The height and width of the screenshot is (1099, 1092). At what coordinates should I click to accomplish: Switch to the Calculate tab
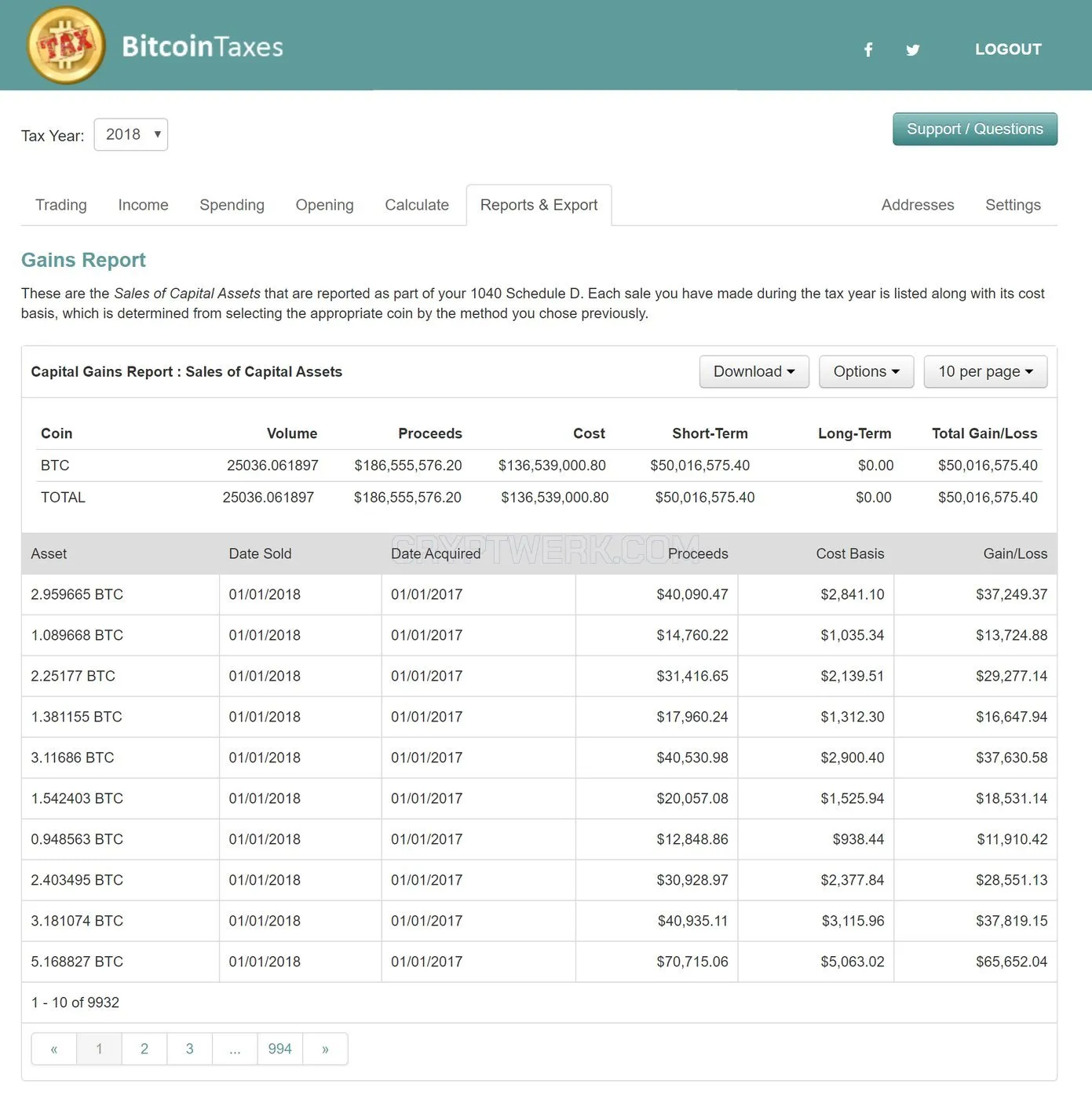pos(417,205)
